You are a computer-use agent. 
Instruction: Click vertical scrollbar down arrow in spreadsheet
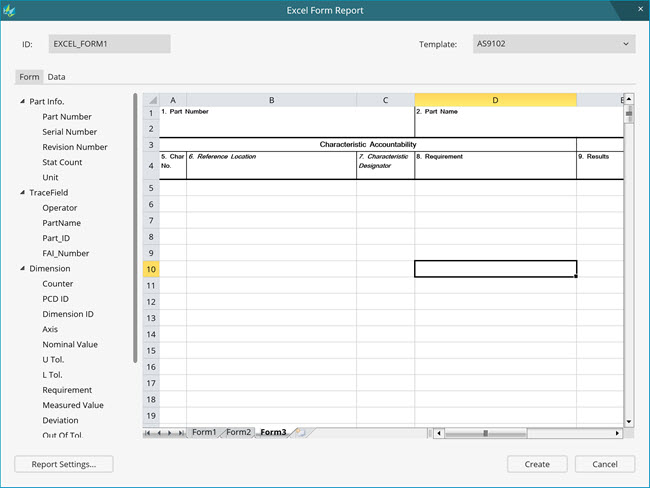pos(629,421)
